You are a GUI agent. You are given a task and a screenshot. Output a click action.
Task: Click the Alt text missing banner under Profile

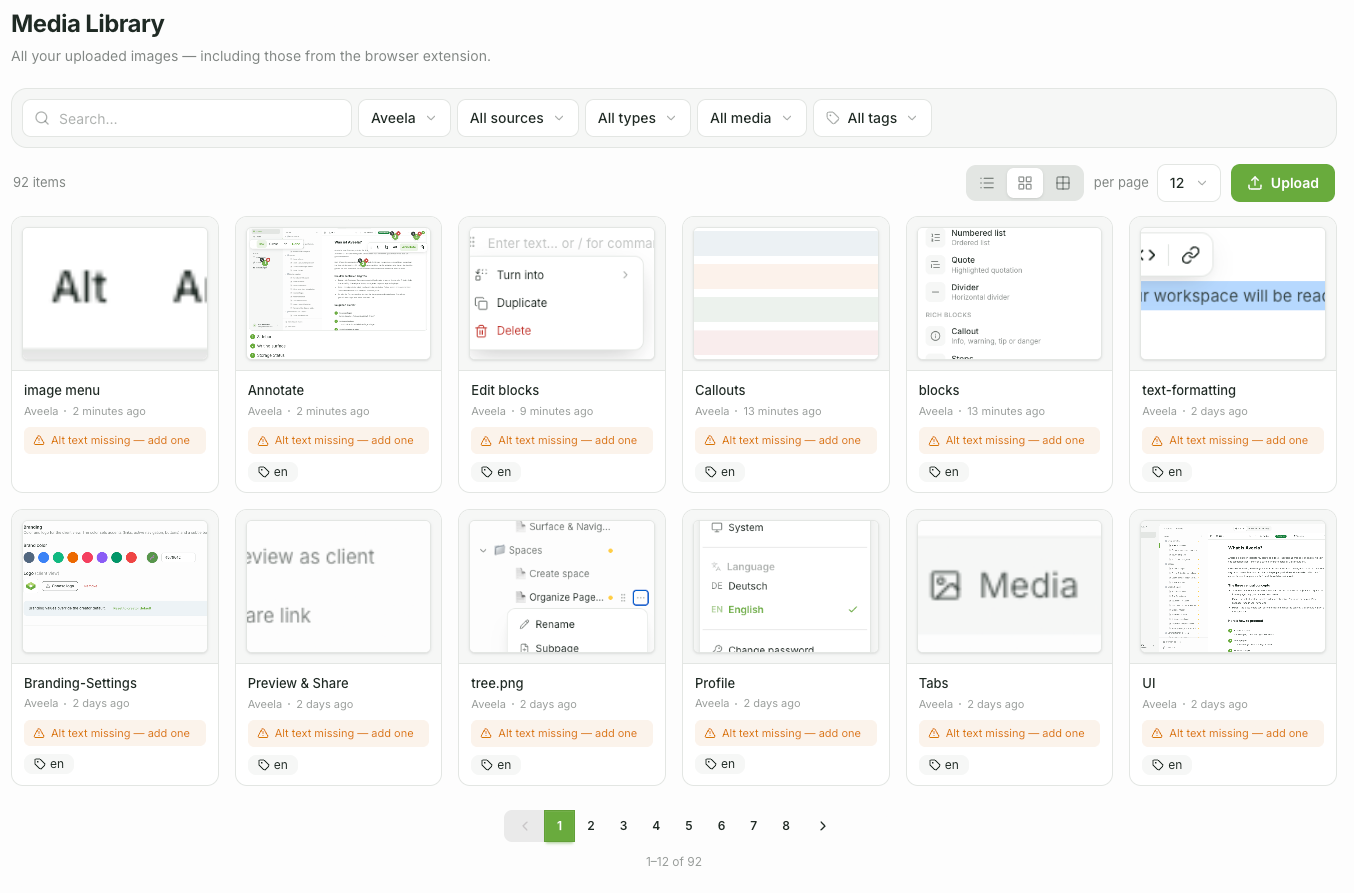tap(785, 733)
